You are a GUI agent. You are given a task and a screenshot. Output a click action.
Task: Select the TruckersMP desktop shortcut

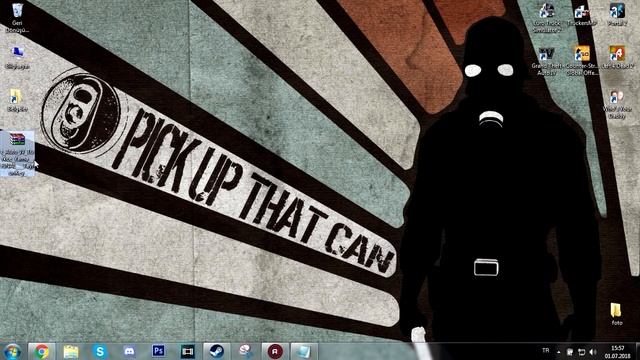(x=582, y=16)
